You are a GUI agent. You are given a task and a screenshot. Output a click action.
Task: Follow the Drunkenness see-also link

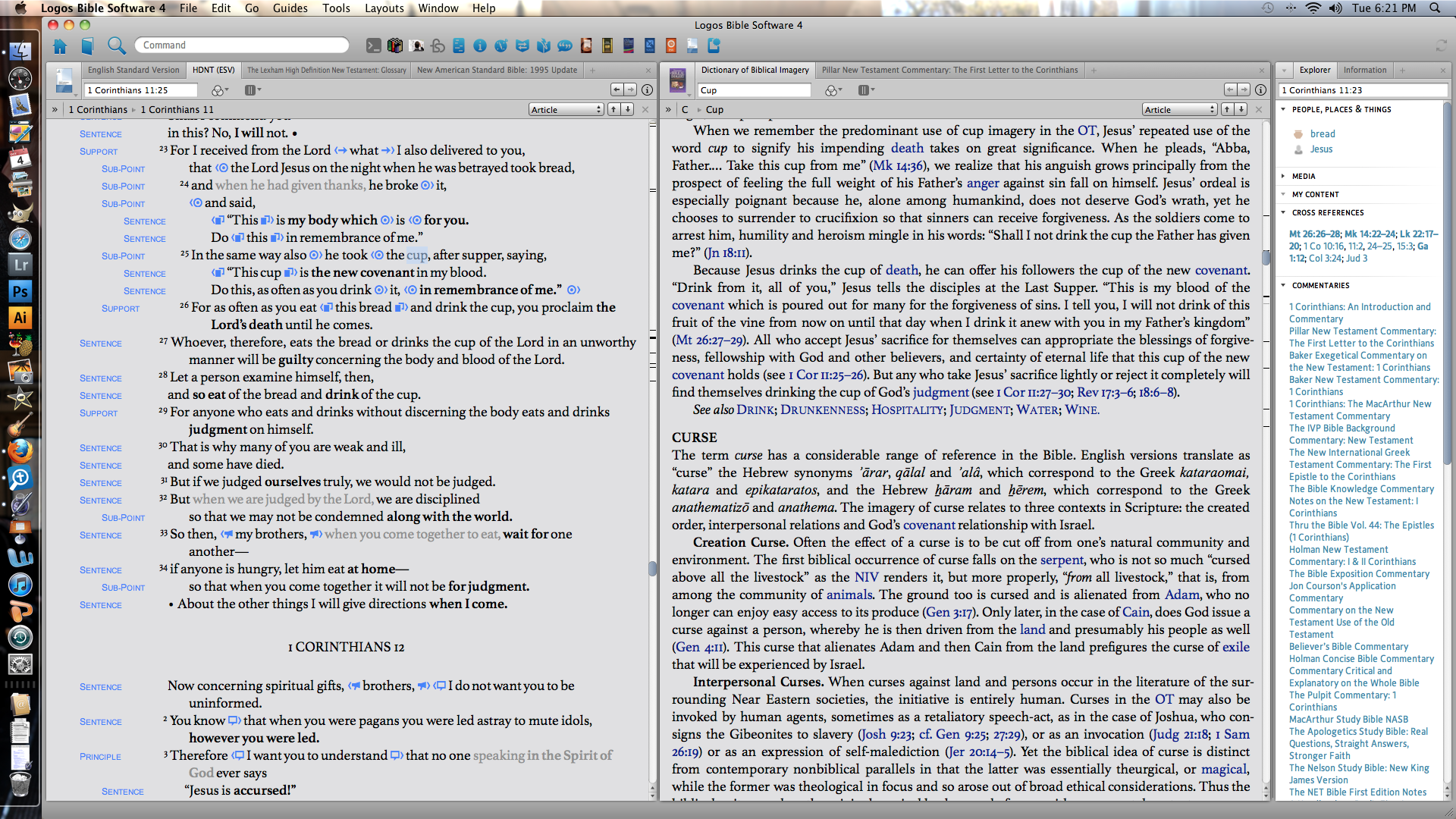[x=823, y=409]
